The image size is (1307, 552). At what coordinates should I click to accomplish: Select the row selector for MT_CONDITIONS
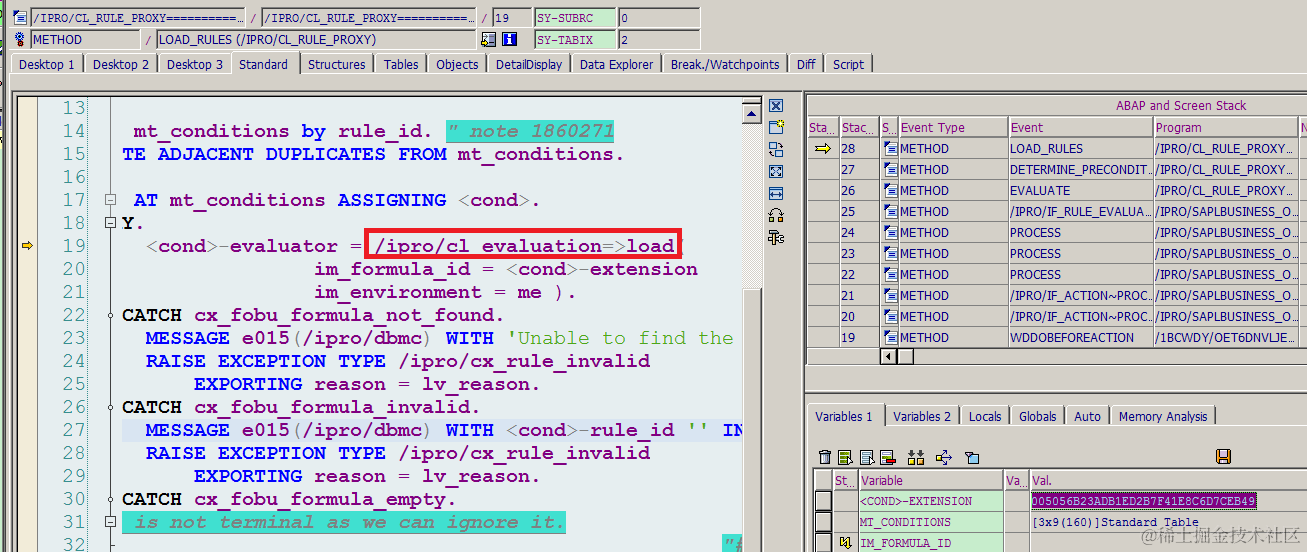point(823,522)
